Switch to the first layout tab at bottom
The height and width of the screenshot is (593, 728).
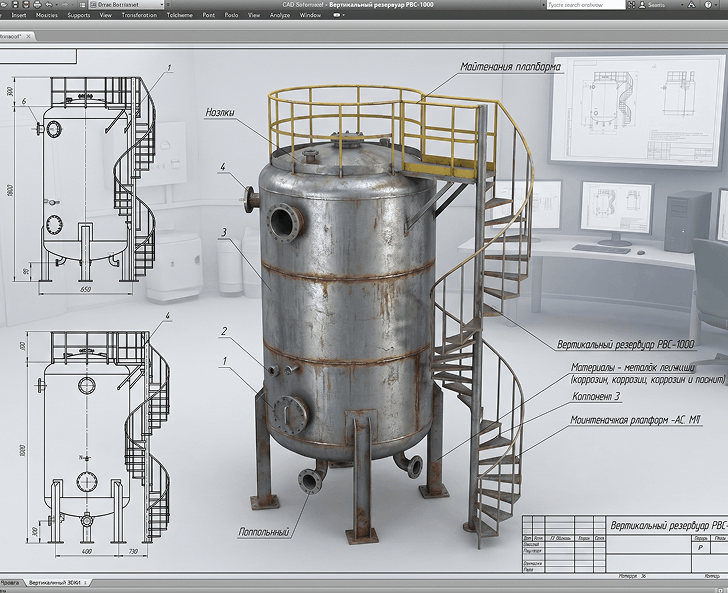(x=10, y=582)
